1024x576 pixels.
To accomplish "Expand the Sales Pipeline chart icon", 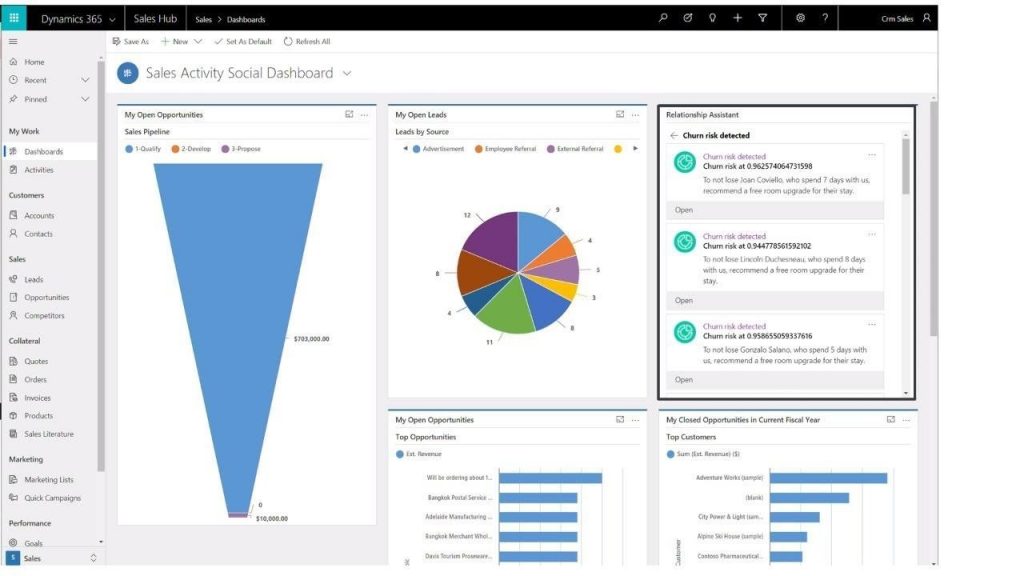I will tap(349, 114).
